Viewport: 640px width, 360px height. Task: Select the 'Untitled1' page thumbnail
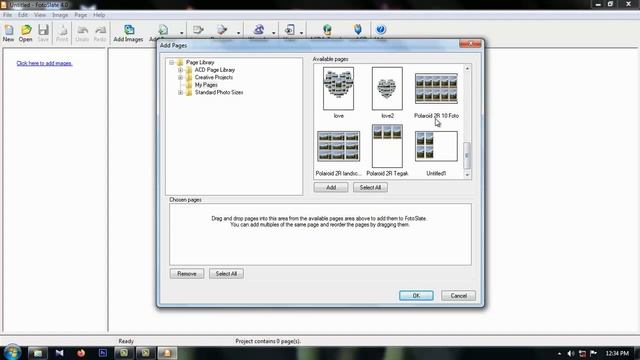436,146
